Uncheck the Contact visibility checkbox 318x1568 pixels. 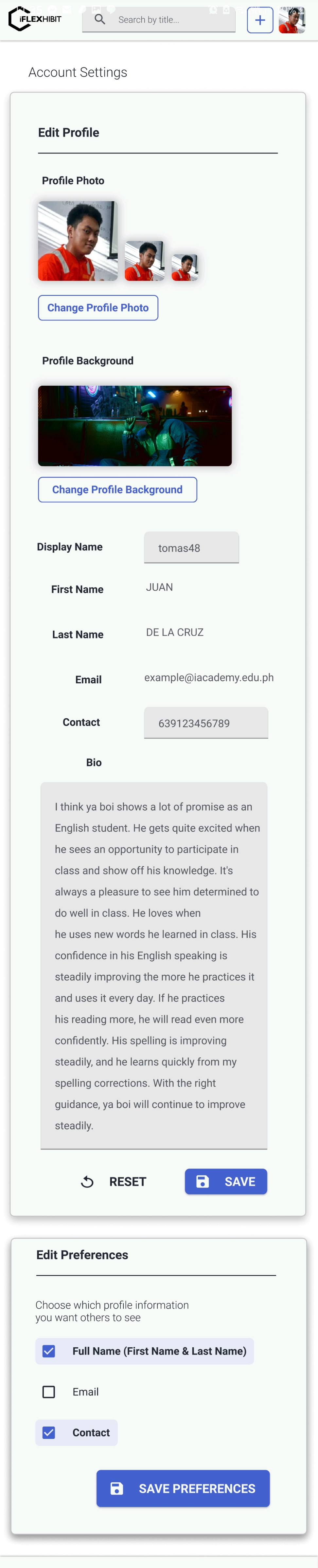49,1432
